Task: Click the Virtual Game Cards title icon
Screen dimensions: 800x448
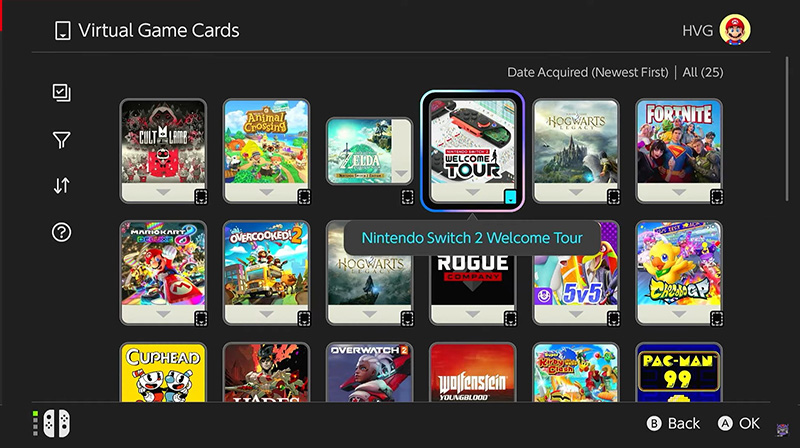Action: (x=63, y=31)
